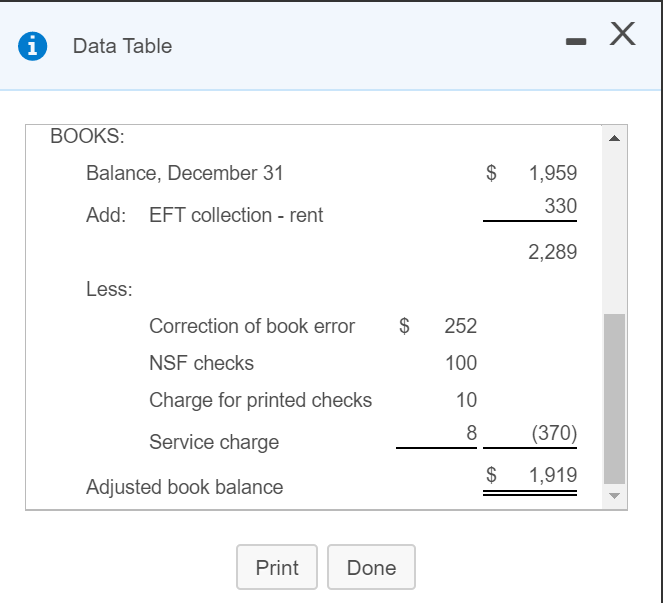Image resolution: width=663 pixels, height=603 pixels.
Task: Click the 'Service charge' label
Action: pyautogui.click(x=214, y=442)
